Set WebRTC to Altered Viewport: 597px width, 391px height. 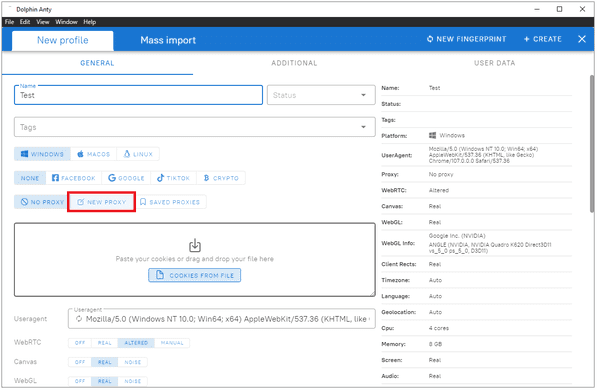pyautogui.click(x=136, y=343)
